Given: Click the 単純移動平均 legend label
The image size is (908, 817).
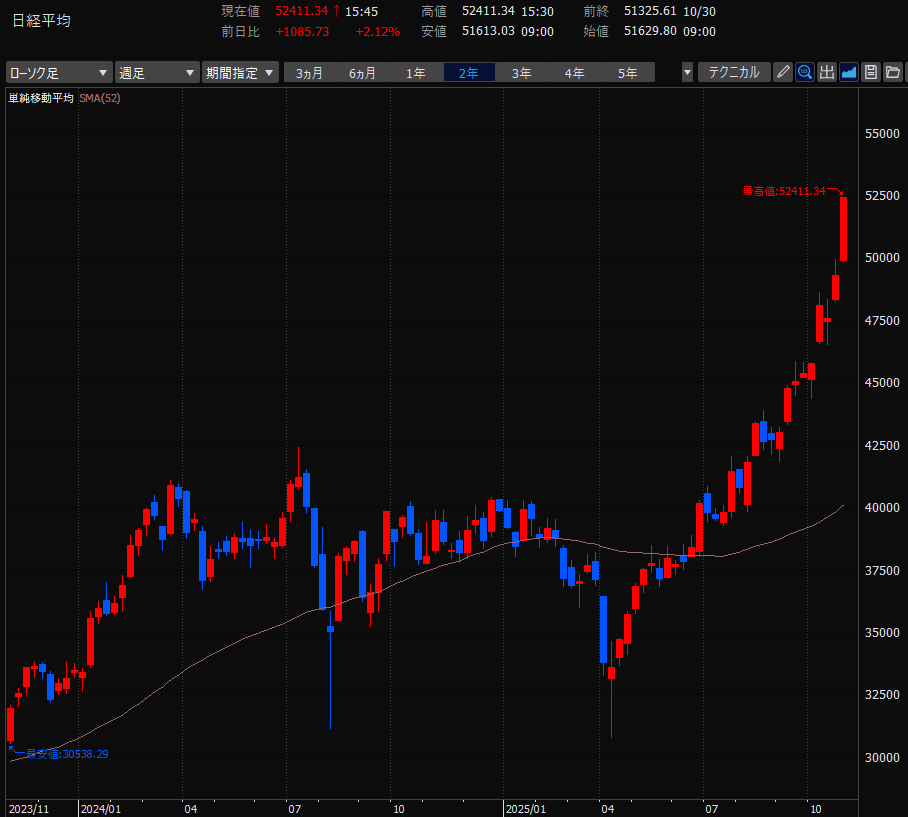Looking at the screenshot, I should (x=41, y=98).
